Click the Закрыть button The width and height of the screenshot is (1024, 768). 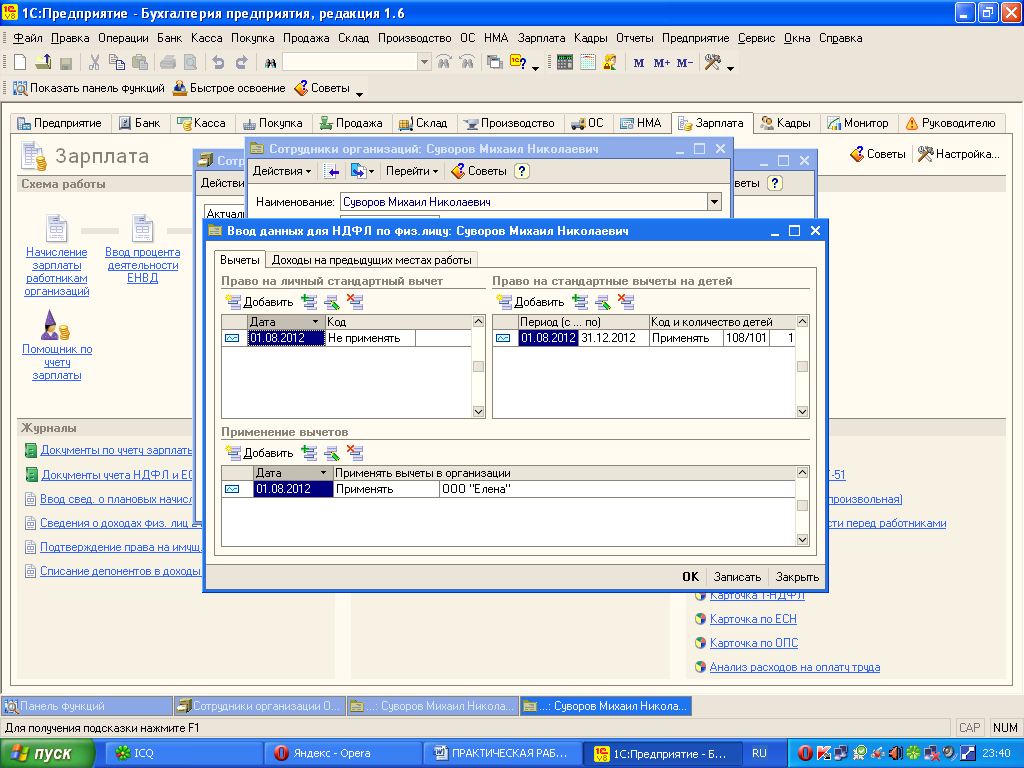click(797, 577)
